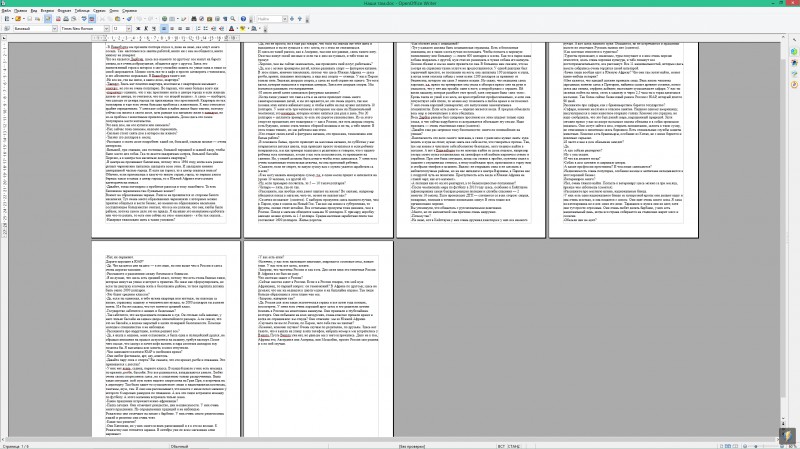Open sidebar Navigator compass icon
The image size is (800, 449).
(x=794, y=85)
